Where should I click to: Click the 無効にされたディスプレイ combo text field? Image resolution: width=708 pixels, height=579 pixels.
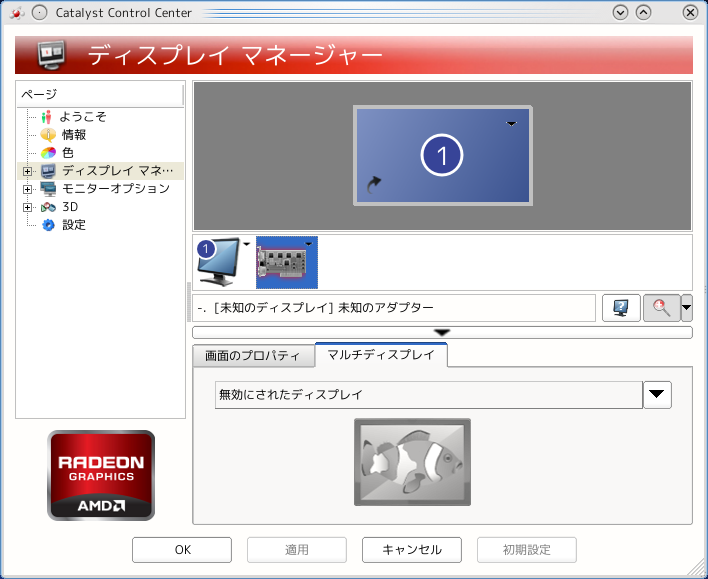429,395
